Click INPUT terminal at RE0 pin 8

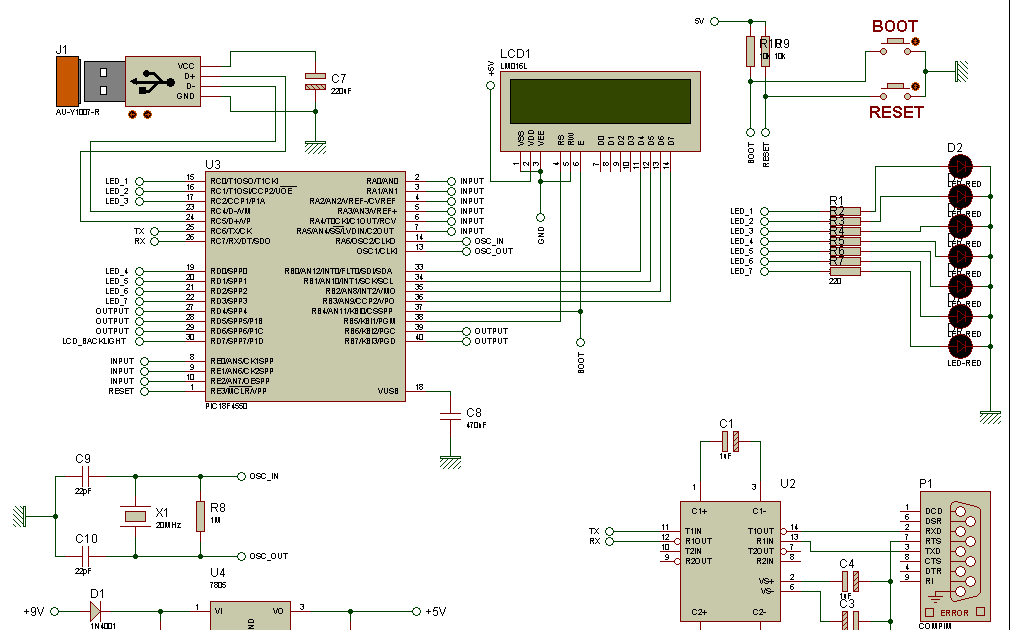coord(144,361)
